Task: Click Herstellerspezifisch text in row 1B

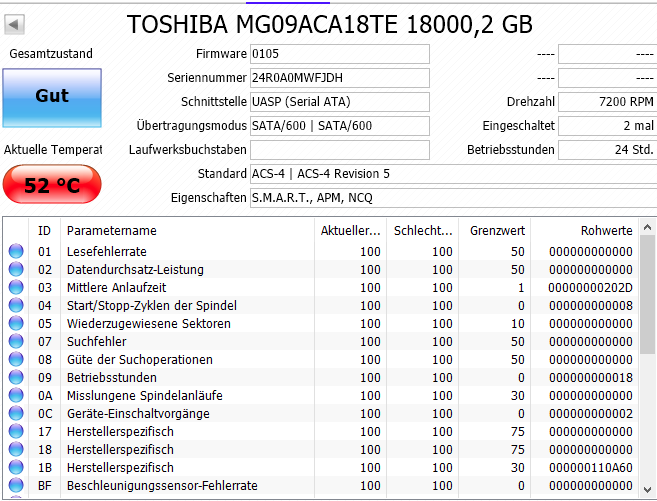Action: tap(120, 467)
